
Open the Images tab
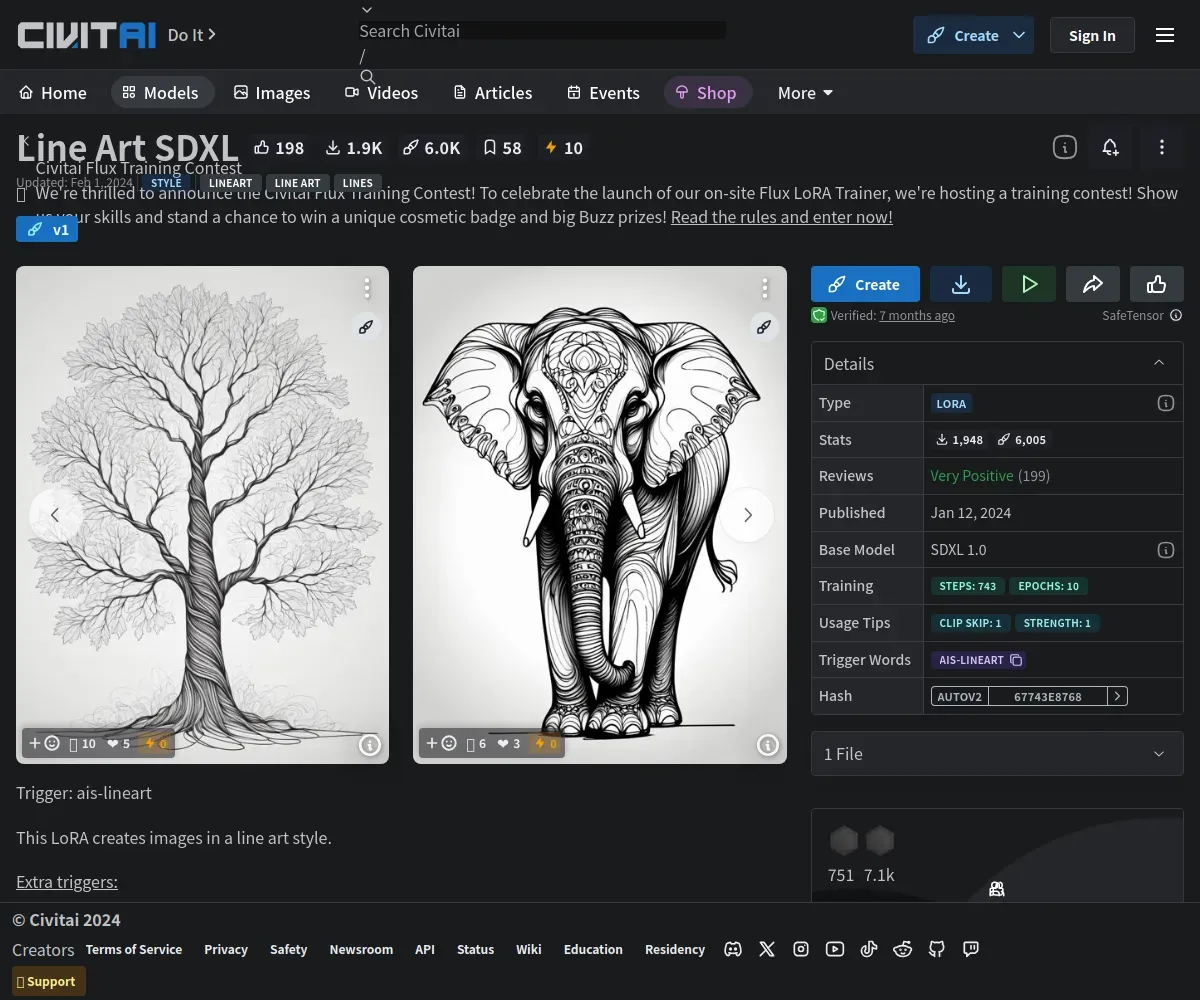(x=272, y=93)
